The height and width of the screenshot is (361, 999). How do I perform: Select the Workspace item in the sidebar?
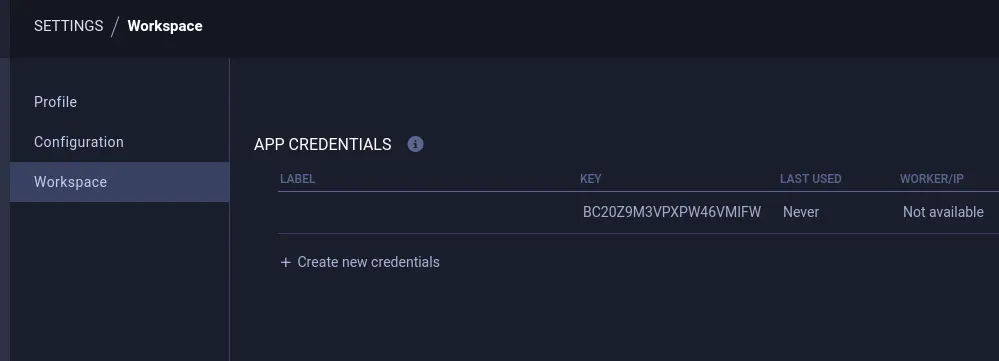pyautogui.click(x=120, y=182)
